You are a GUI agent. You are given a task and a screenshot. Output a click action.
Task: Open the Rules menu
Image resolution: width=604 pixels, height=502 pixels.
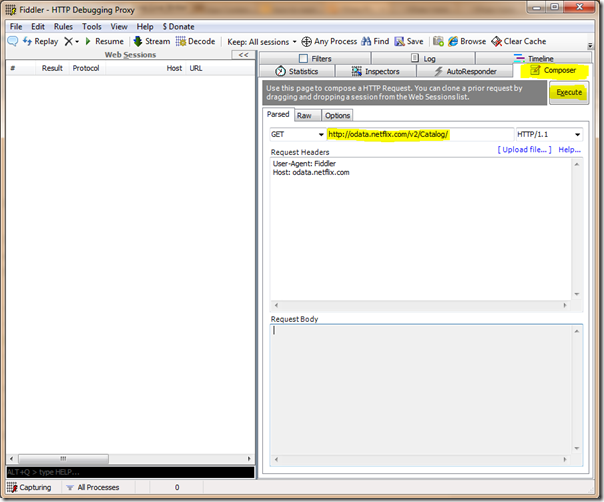(x=63, y=26)
